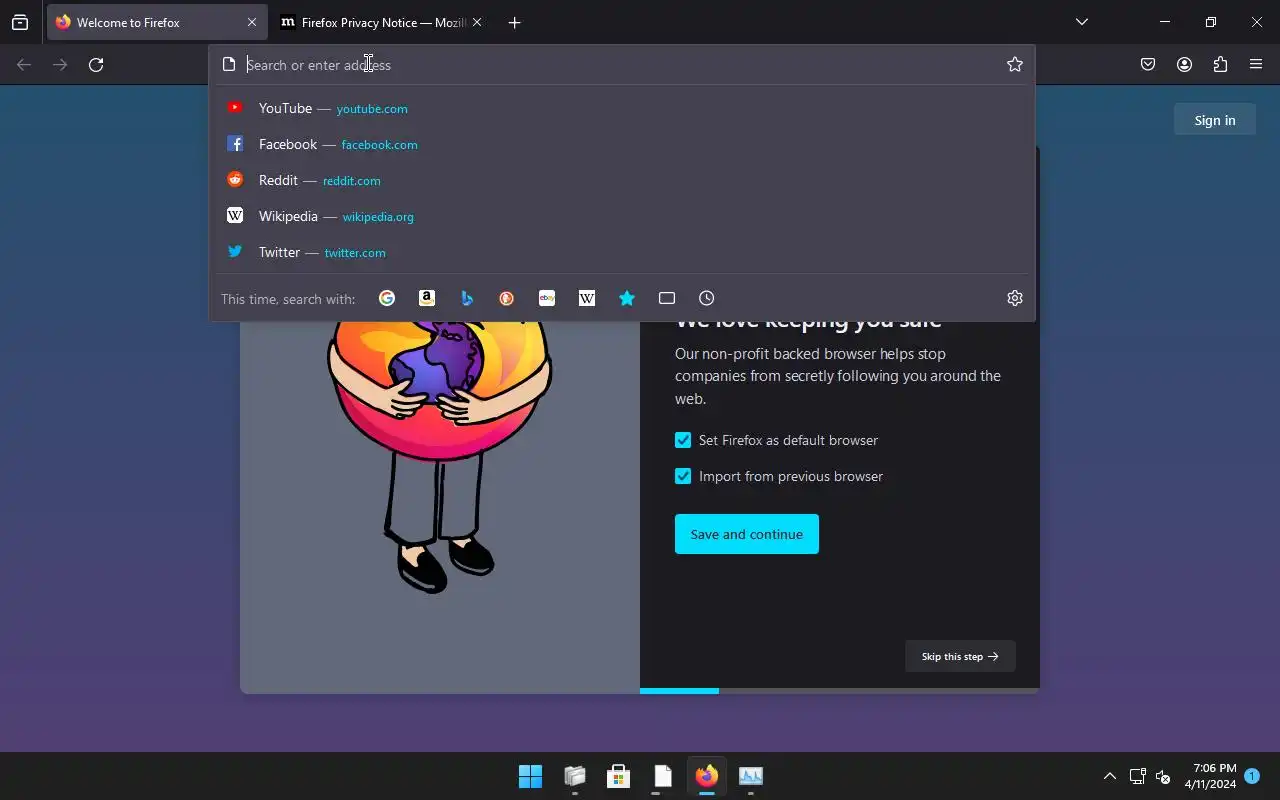Open clock showing 7:06 PM
This screenshot has height=800, width=1280.
[x=1210, y=776]
